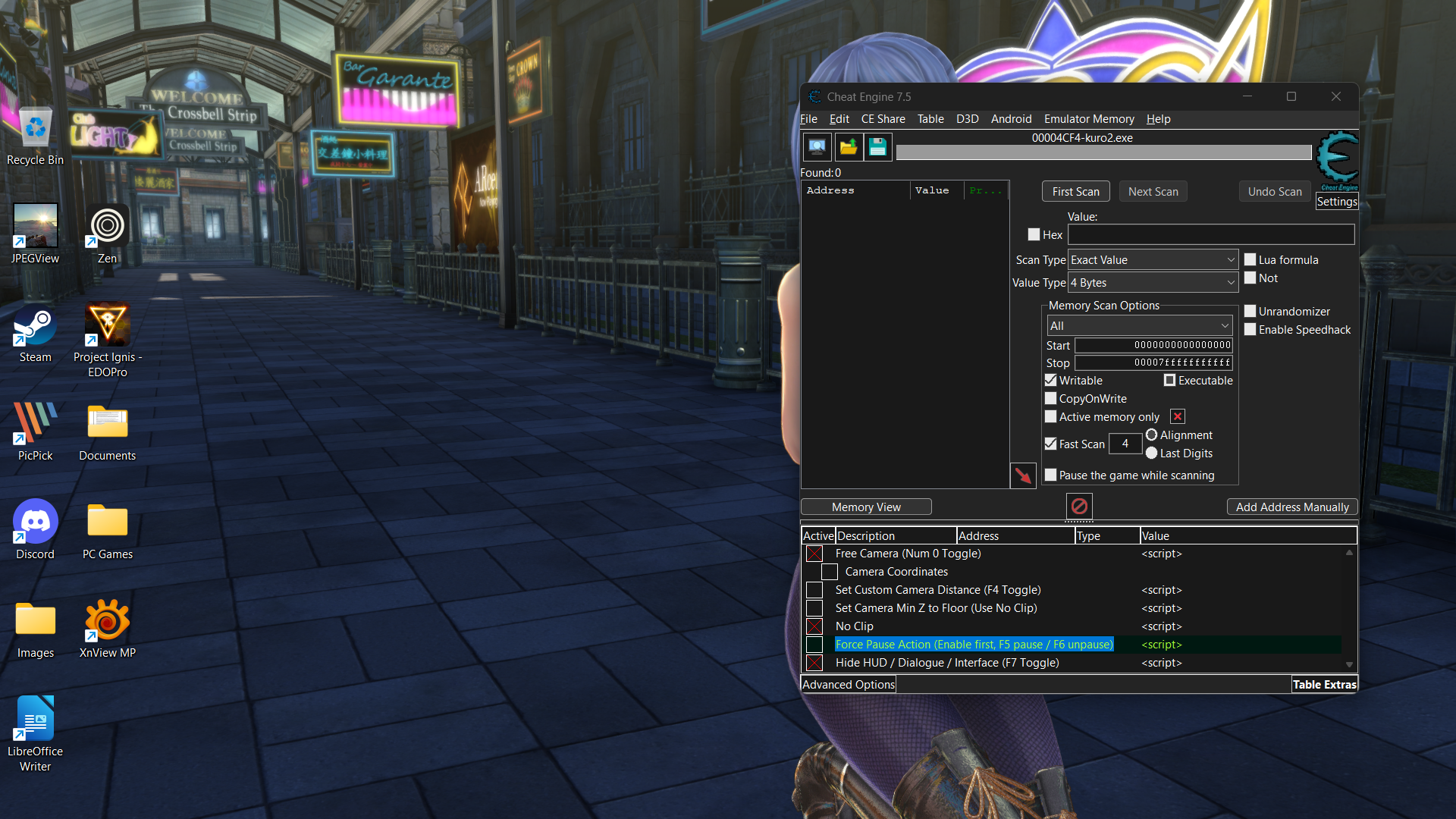Viewport: 1456px width, 819px height.
Task: Toggle Hide HUD / Dialogue / Interface checkbox
Action: pos(814,663)
